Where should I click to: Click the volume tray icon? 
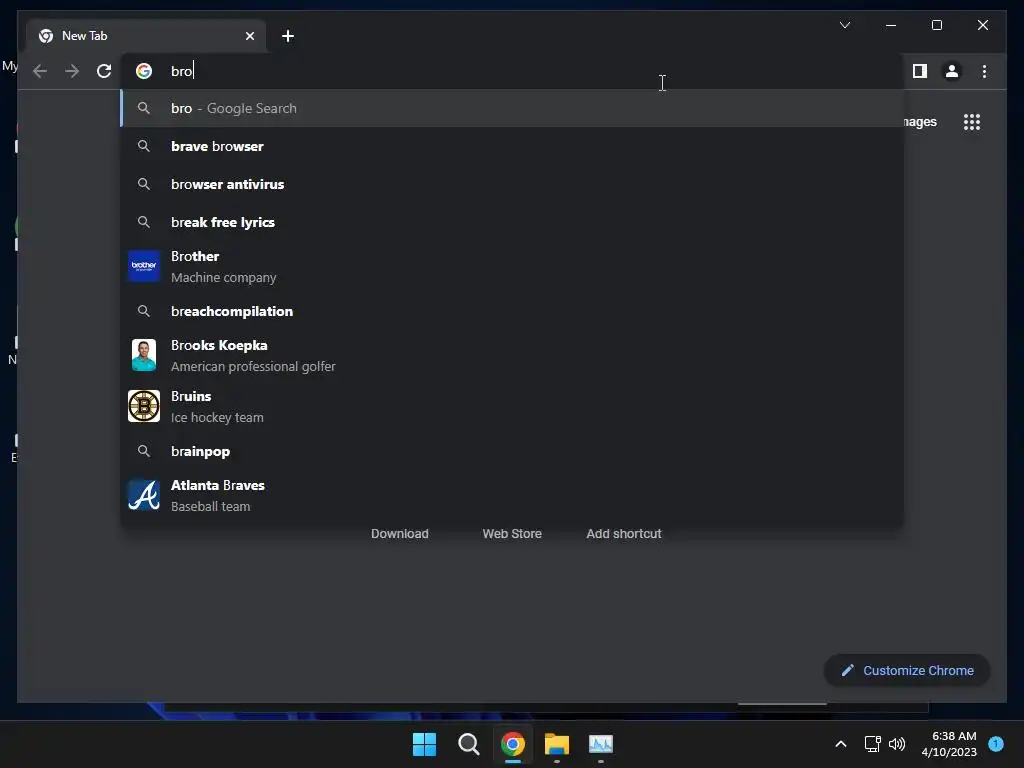897,744
